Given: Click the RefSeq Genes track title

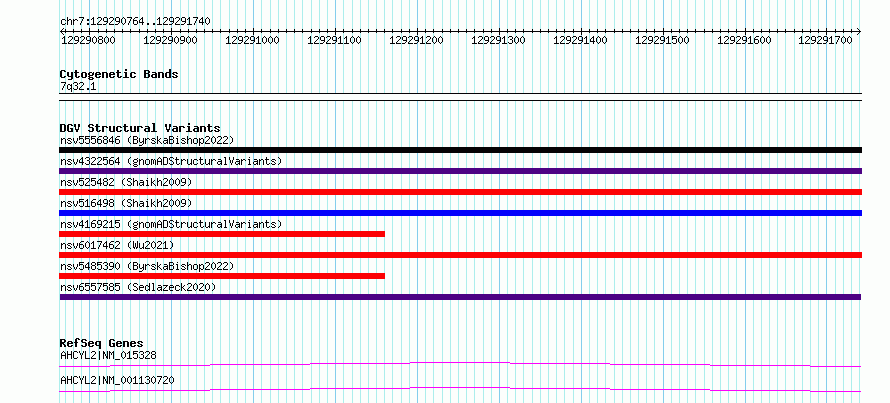Looking at the screenshot, I should [x=101, y=343].
